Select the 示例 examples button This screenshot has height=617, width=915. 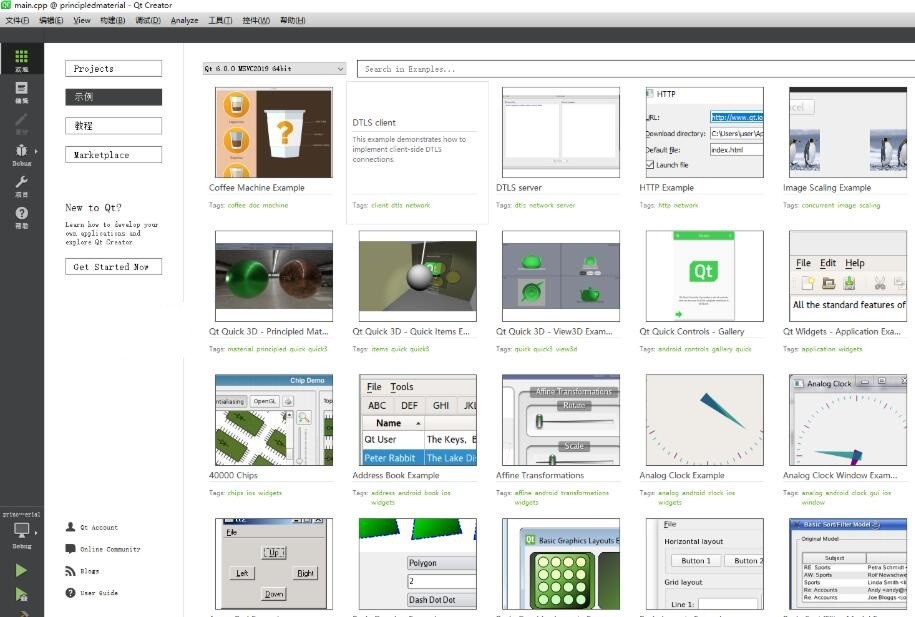tap(113, 97)
